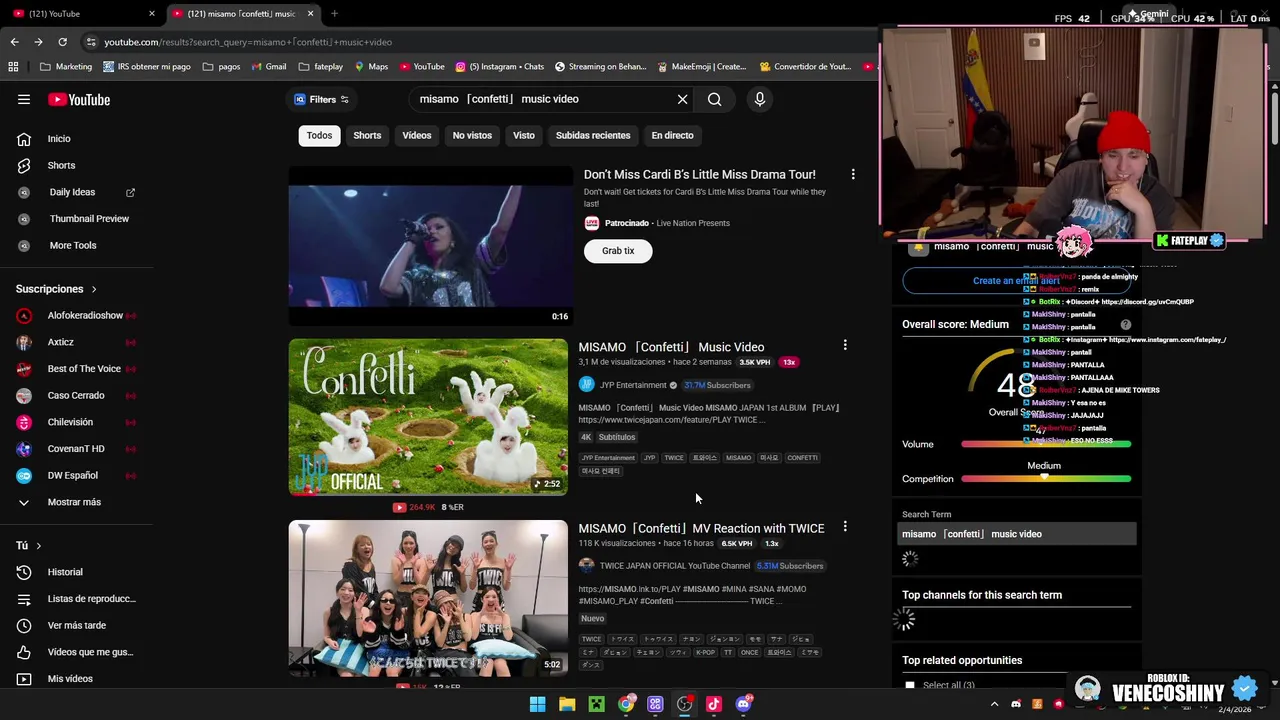Switch to the first (121) YouTube browser tab
The image size is (1280, 720).
pos(81,13)
